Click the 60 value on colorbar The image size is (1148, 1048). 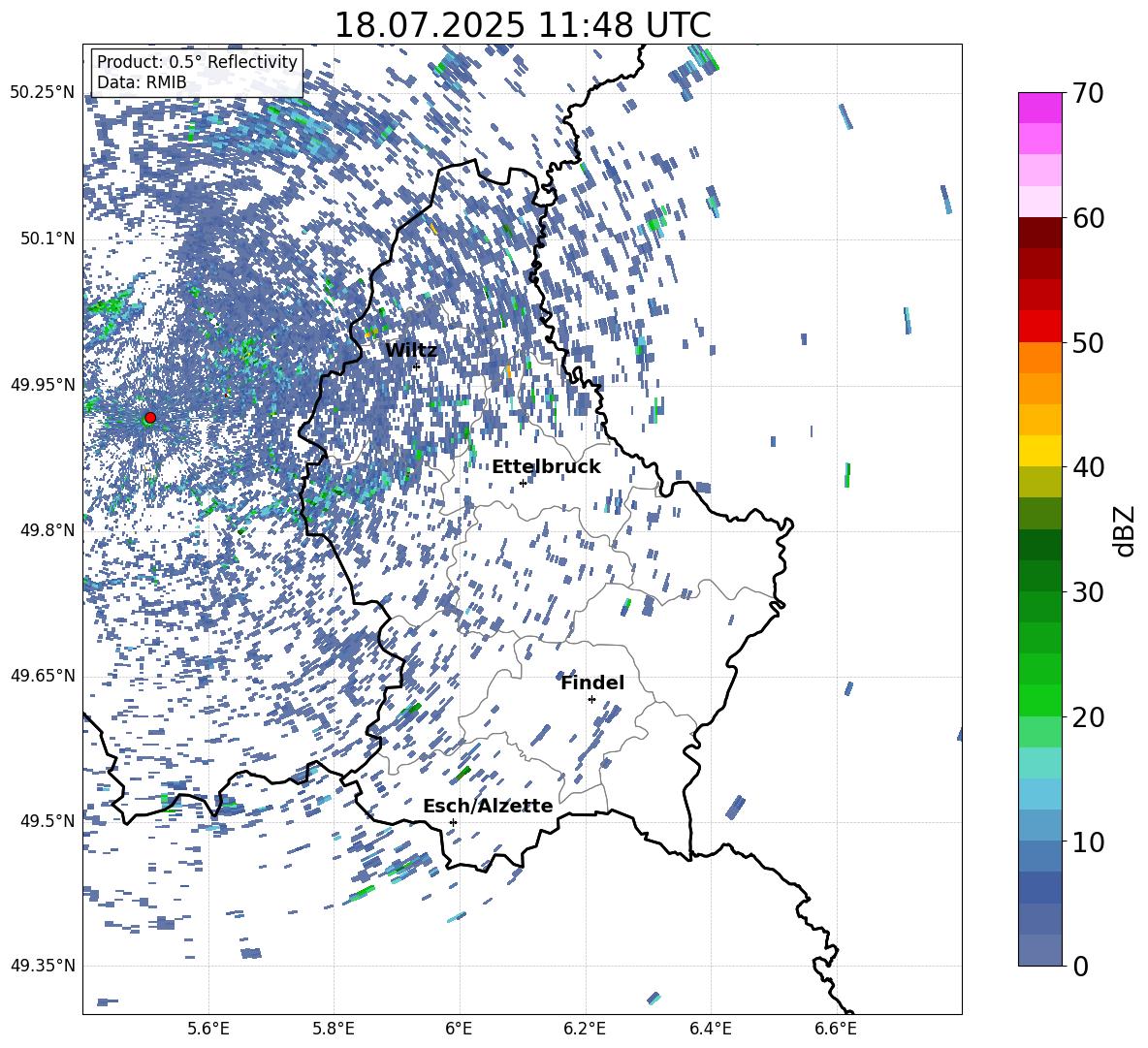[x=1087, y=218]
